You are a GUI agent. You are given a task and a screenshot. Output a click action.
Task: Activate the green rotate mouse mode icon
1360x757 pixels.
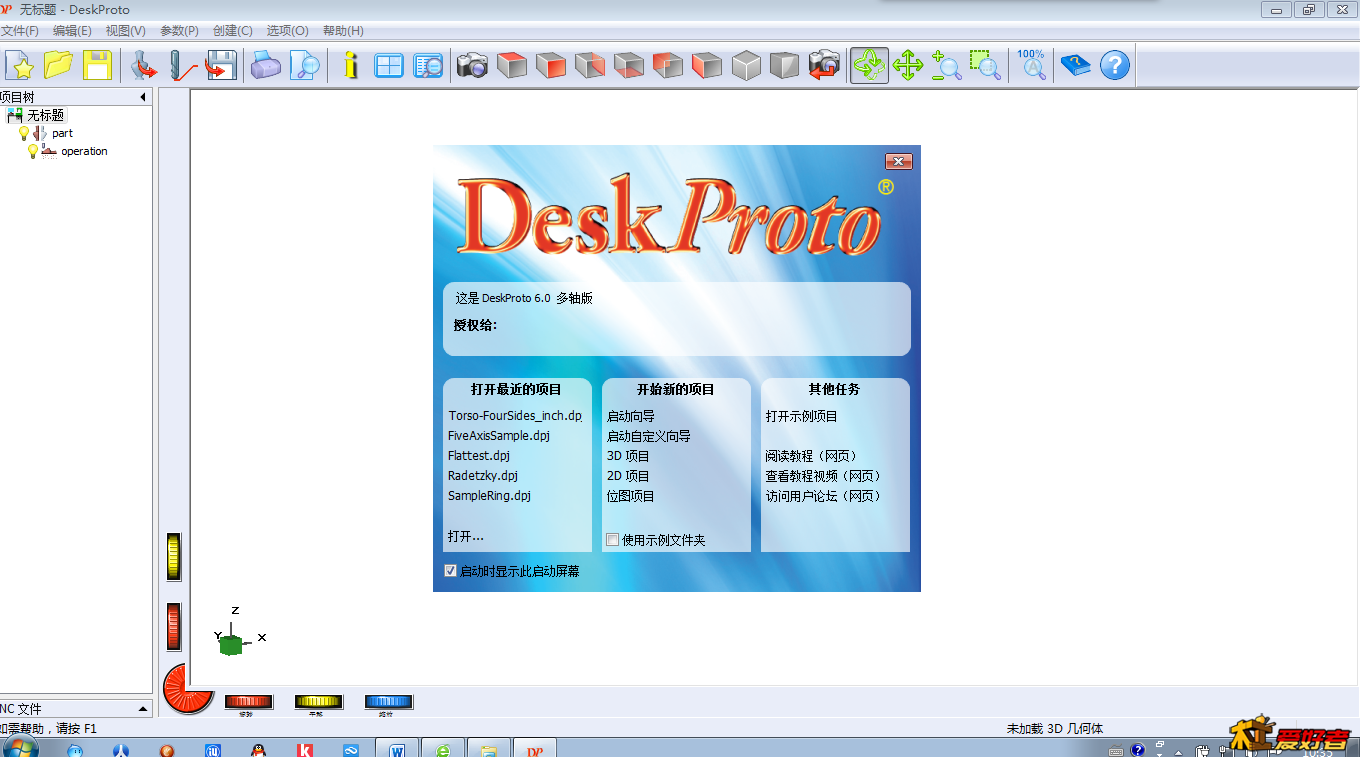pos(869,66)
